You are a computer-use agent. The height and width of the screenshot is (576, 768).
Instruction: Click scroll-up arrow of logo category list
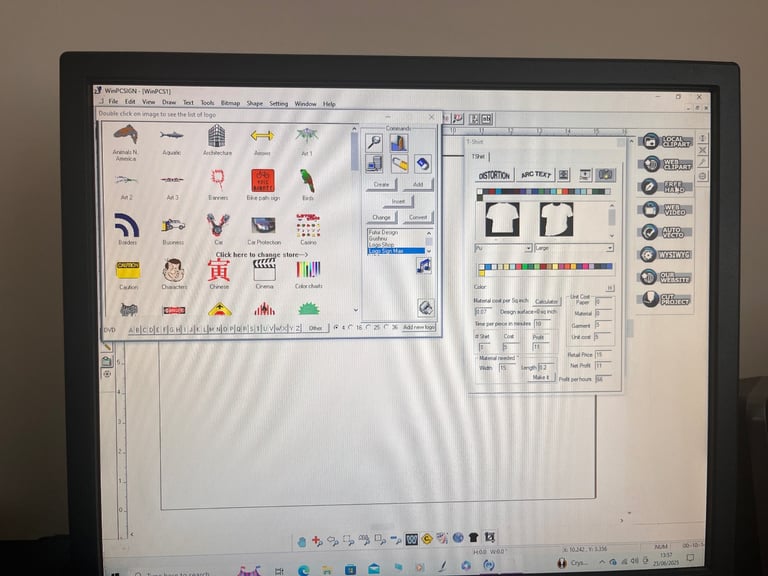355,129
